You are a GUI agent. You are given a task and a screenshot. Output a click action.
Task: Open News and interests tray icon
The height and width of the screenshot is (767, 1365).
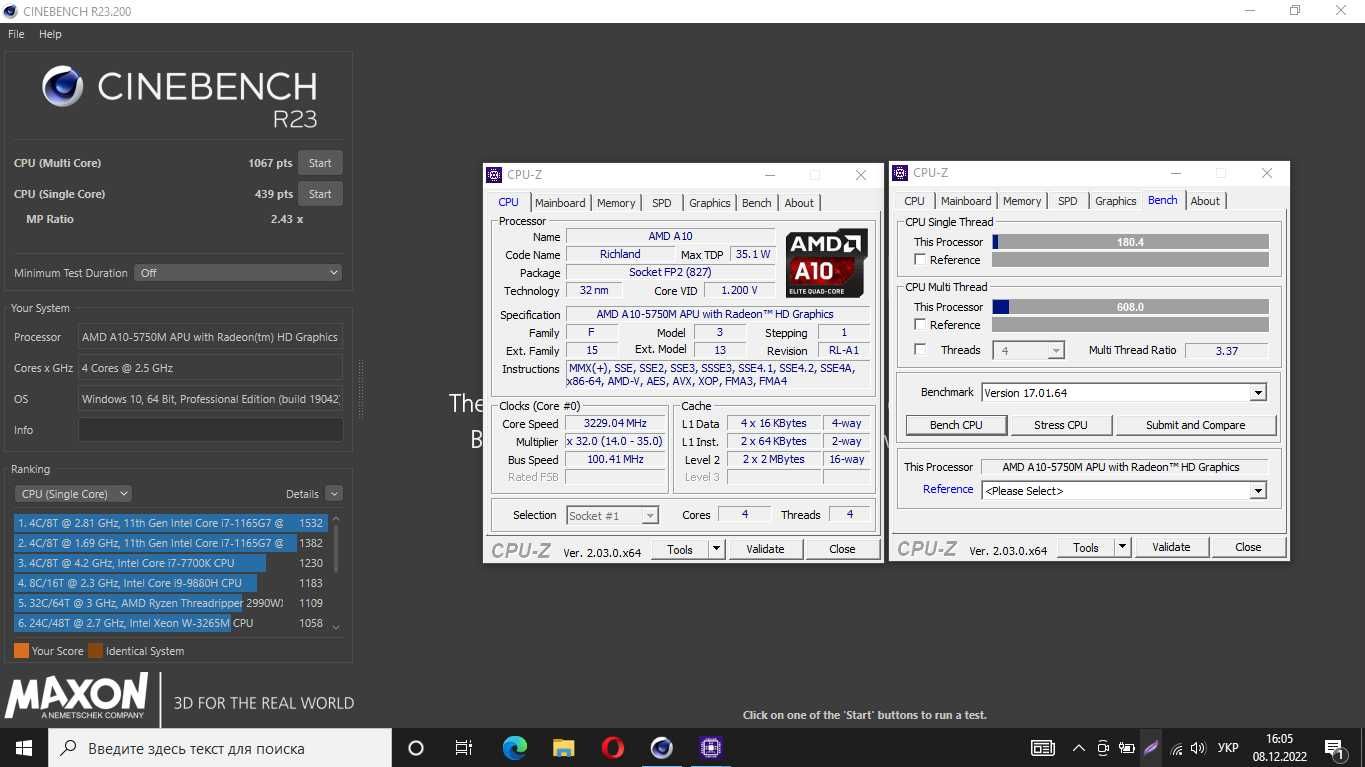point(1043,748)
